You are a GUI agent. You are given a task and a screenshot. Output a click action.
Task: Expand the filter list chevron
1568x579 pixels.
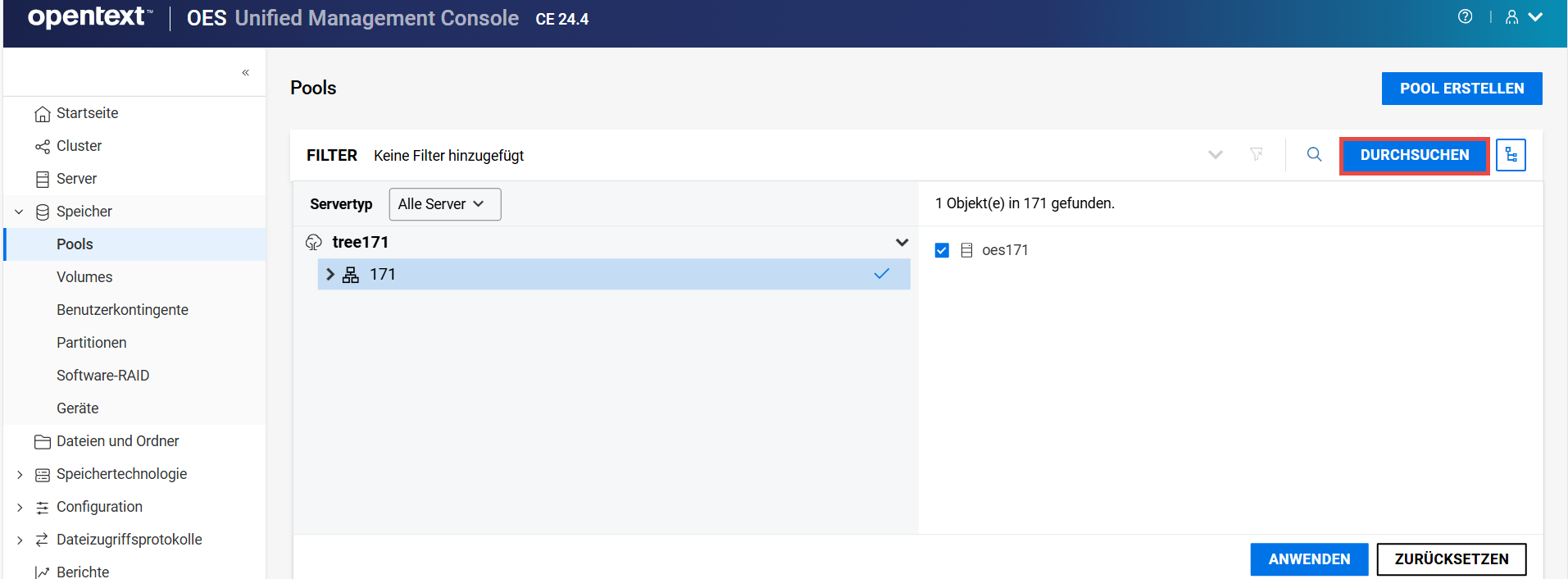coord(1215,154)
